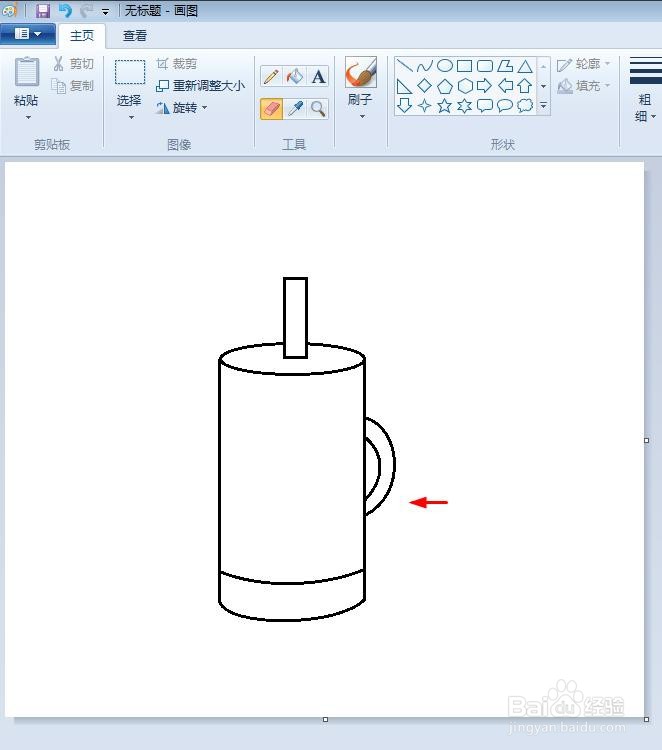Screen dimensions: 662x750
Task: Choose the Right arrow shape
Action: click(485, 86)
